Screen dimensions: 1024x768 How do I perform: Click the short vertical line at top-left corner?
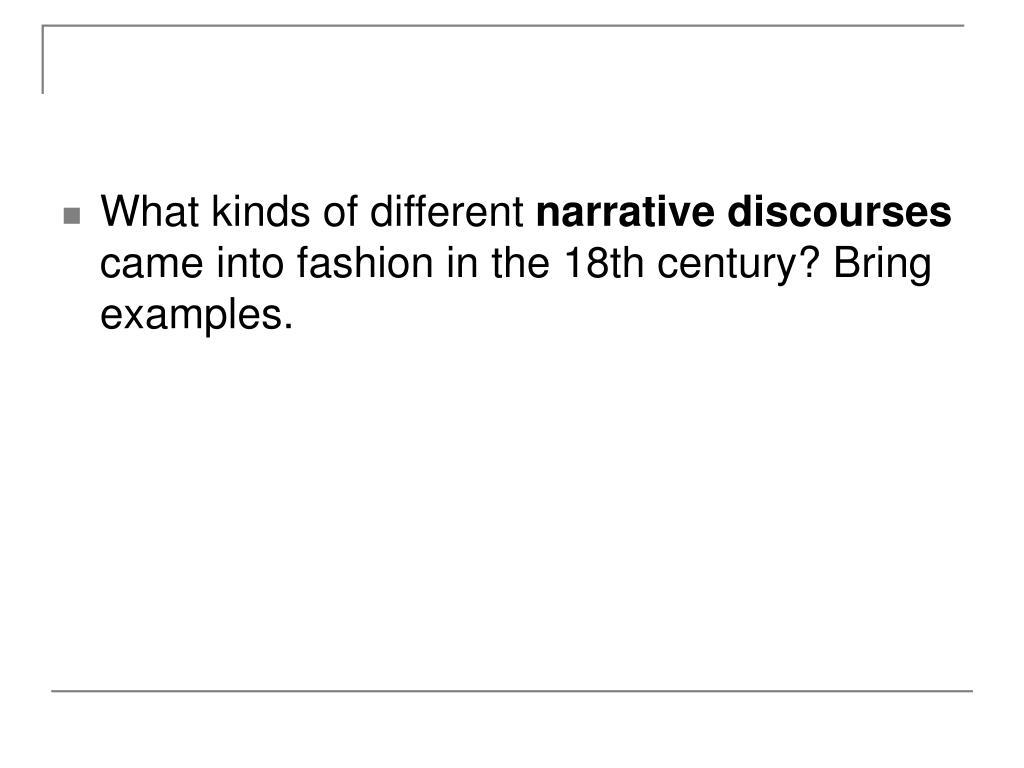(43, 59)
